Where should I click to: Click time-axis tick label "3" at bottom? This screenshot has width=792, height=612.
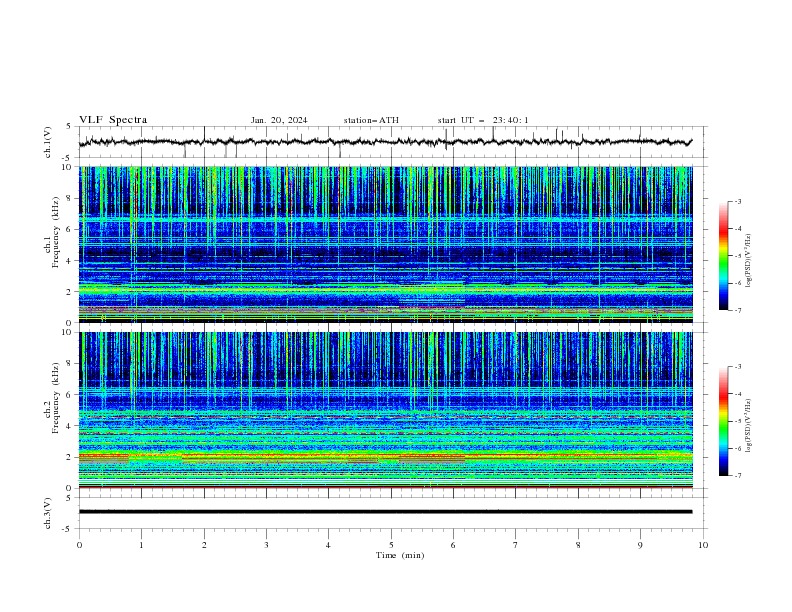point(266,545)
